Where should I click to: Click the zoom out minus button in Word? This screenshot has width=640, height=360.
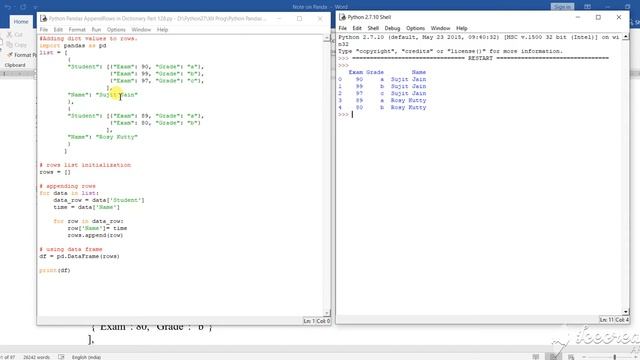point(584,357)
